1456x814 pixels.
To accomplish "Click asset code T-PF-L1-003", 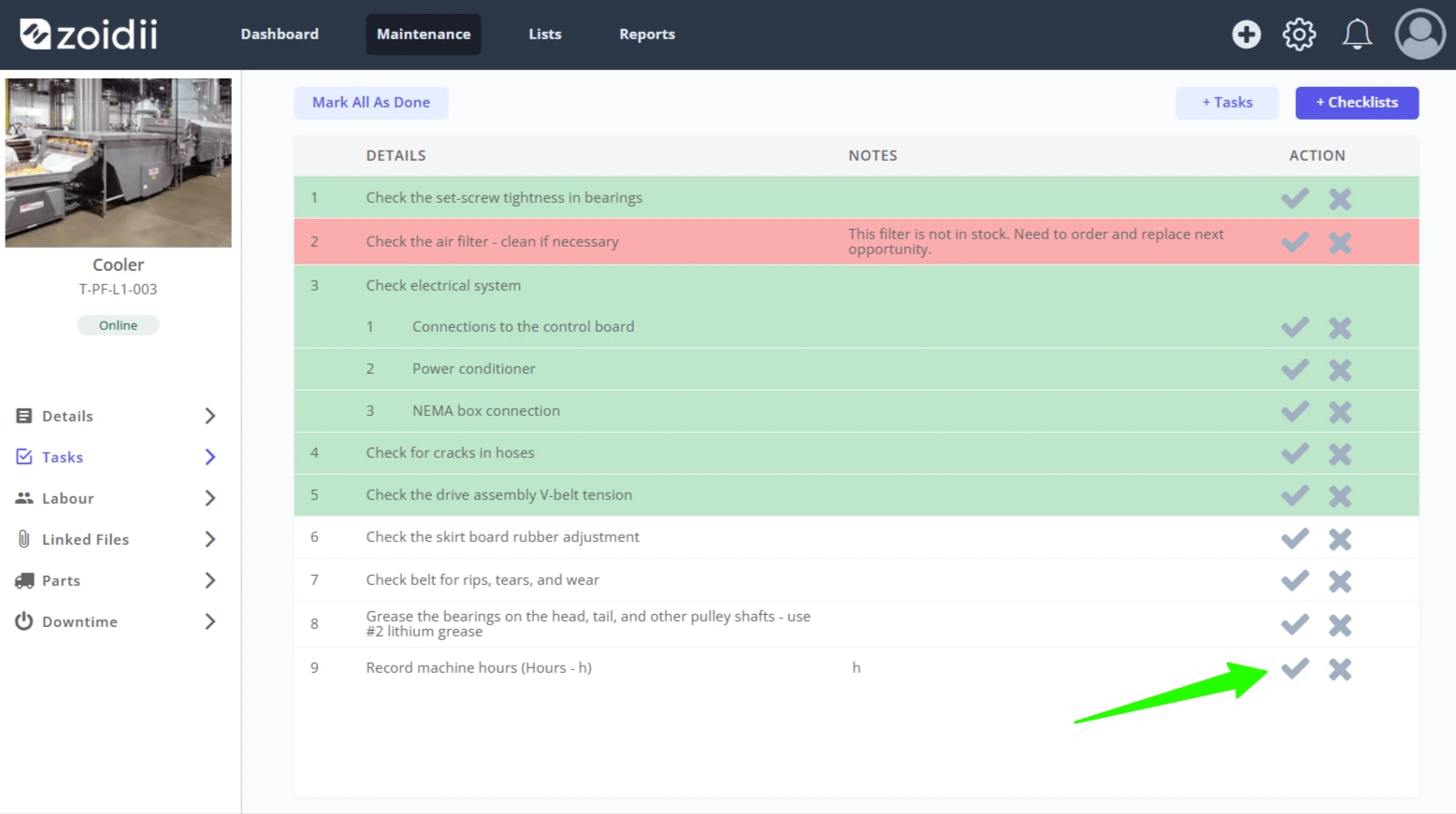I will point(118,289).
